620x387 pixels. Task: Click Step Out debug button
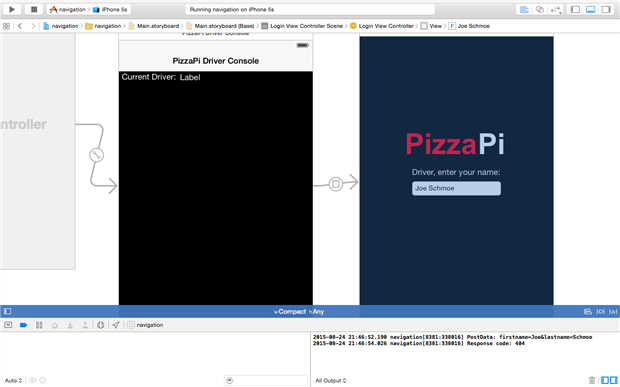(85, 325)
